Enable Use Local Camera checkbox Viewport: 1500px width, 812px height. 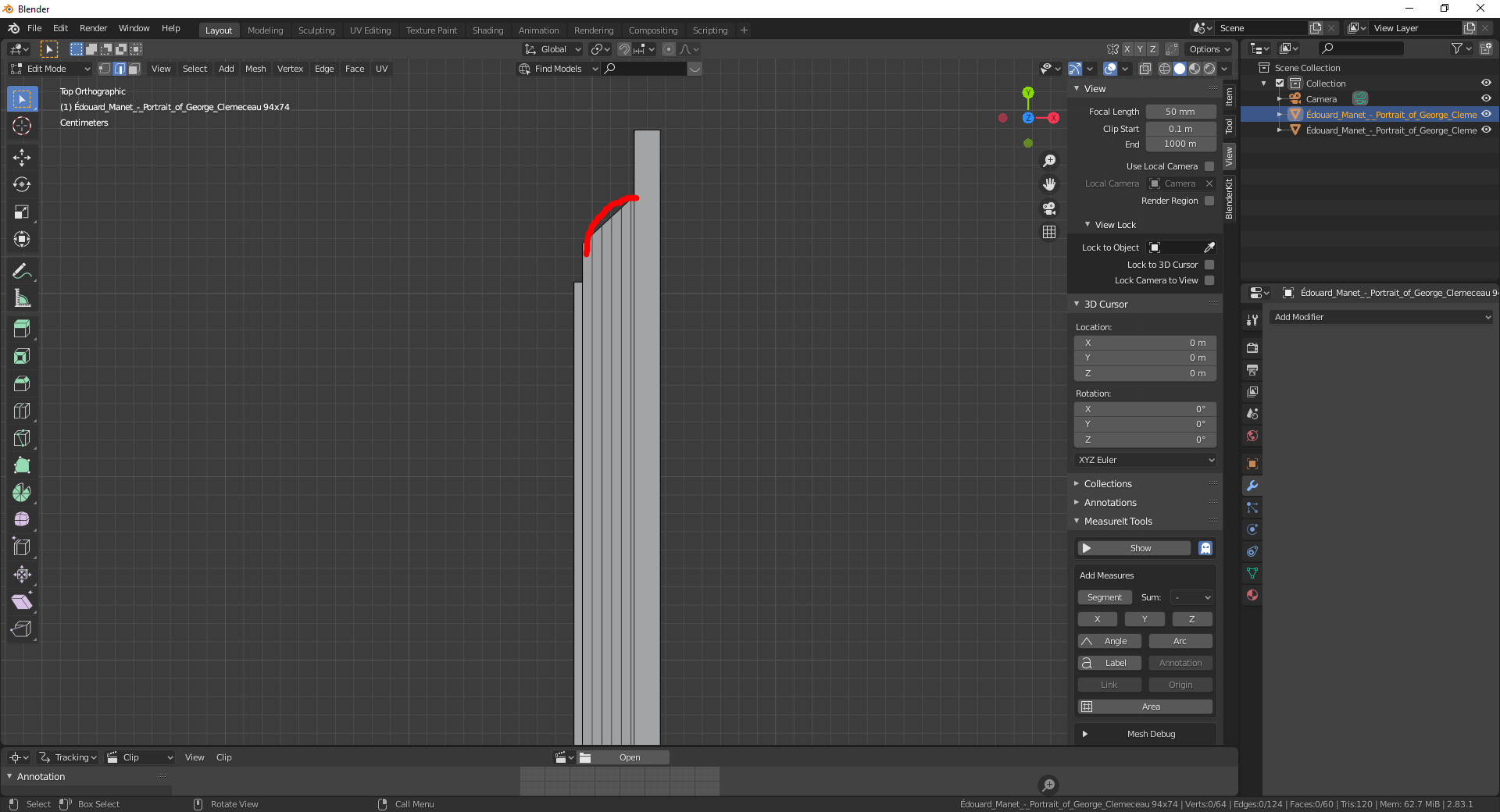pos(1209,166)
